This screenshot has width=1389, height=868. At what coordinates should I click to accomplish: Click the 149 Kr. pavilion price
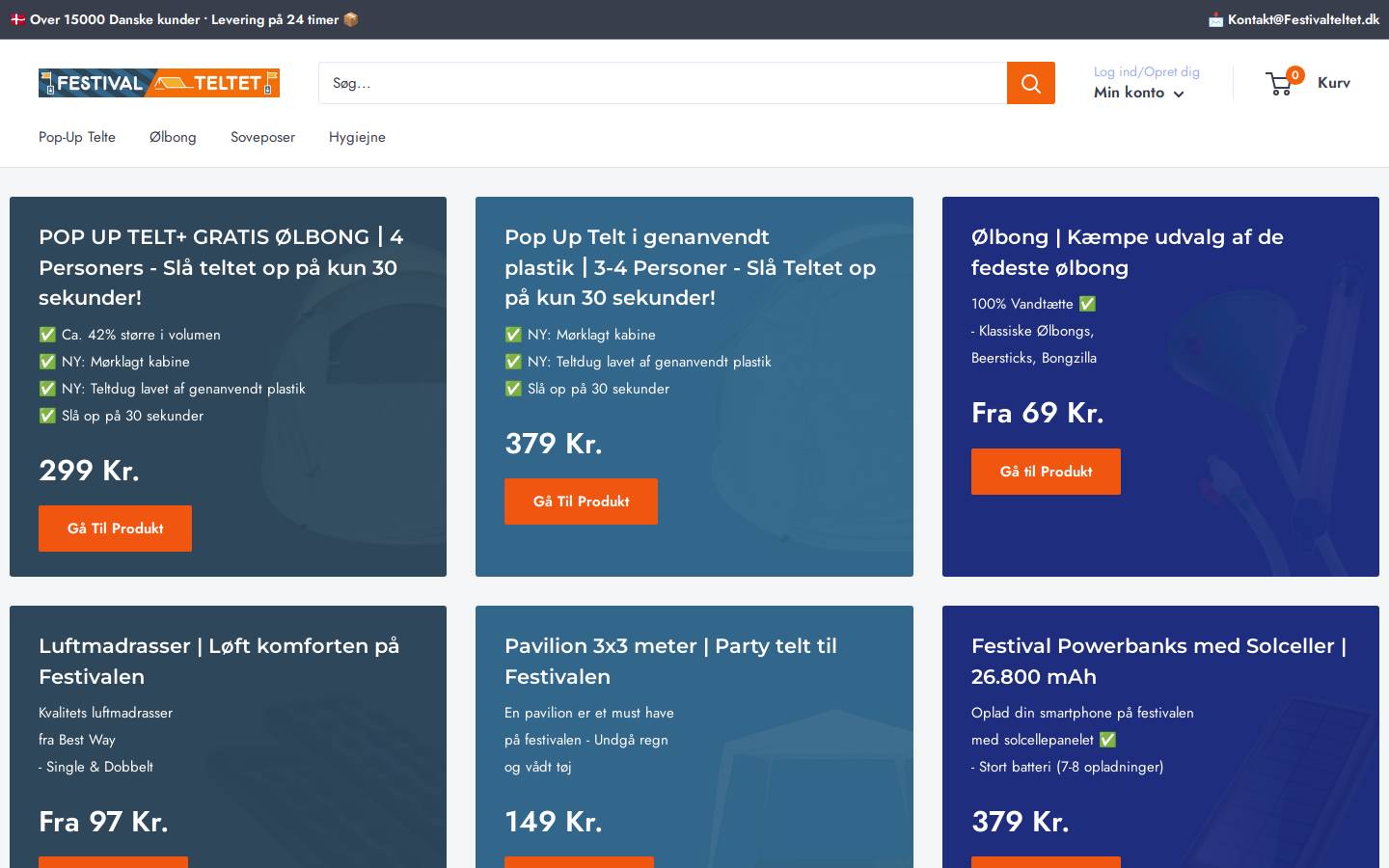[x=553, y=822]
